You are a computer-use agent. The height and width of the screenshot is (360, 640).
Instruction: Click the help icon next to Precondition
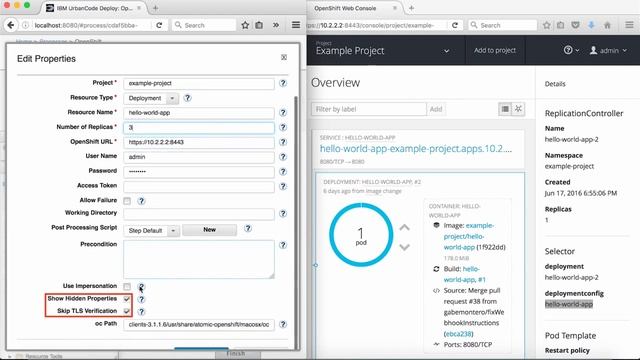click(283, 245)
